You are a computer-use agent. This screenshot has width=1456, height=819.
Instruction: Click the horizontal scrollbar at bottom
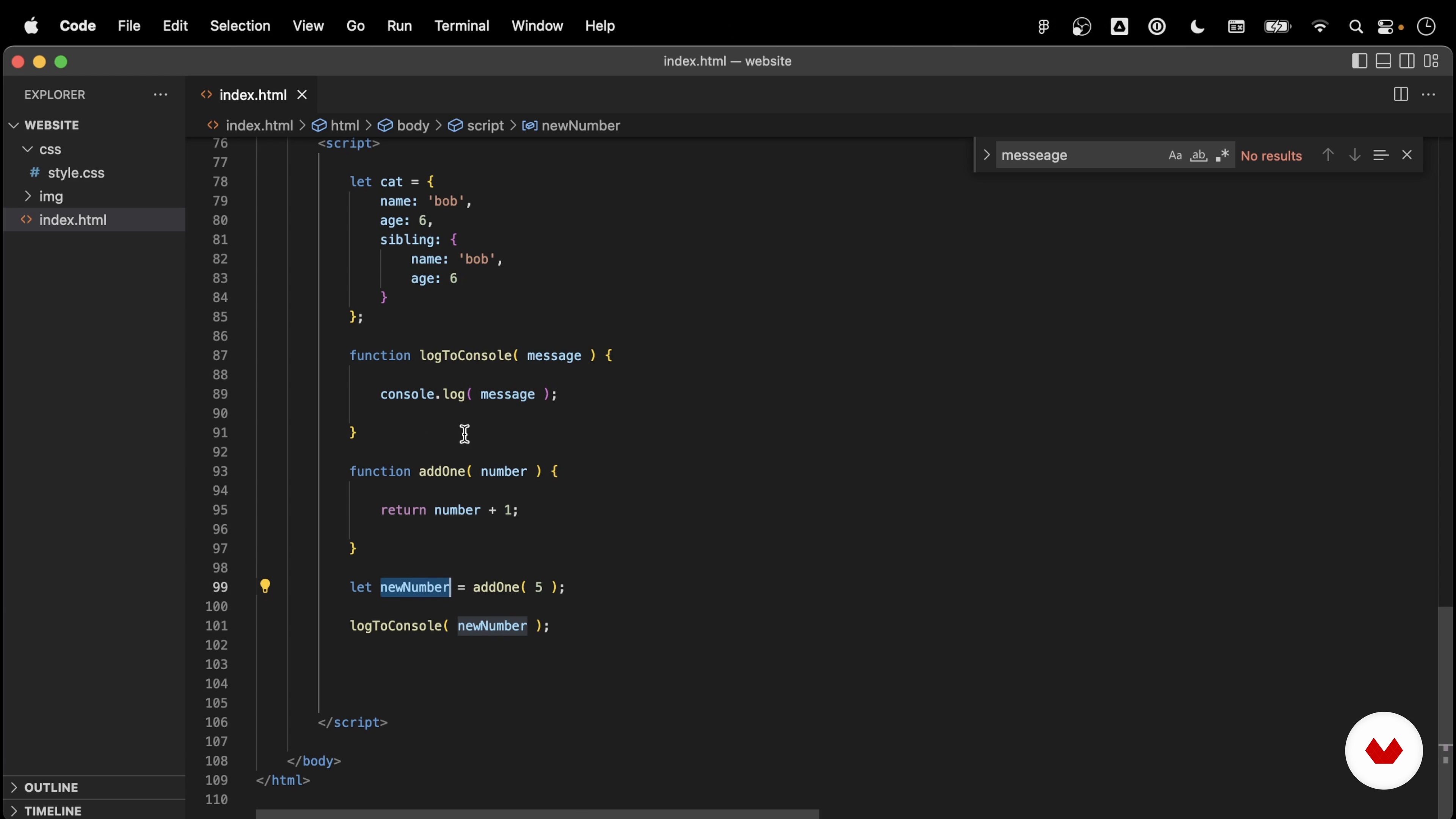pos(537,814)
